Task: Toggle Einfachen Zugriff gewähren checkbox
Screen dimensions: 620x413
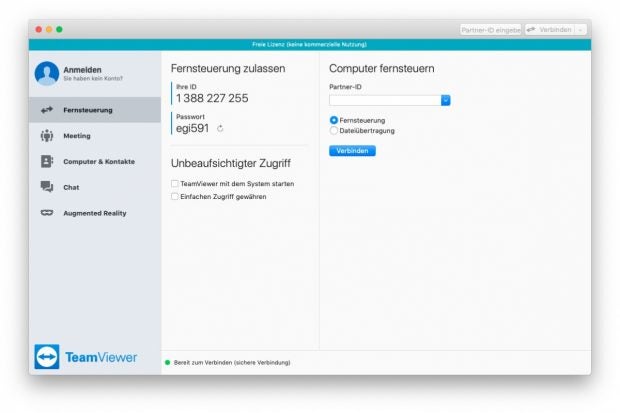Action: coord(174,197)
